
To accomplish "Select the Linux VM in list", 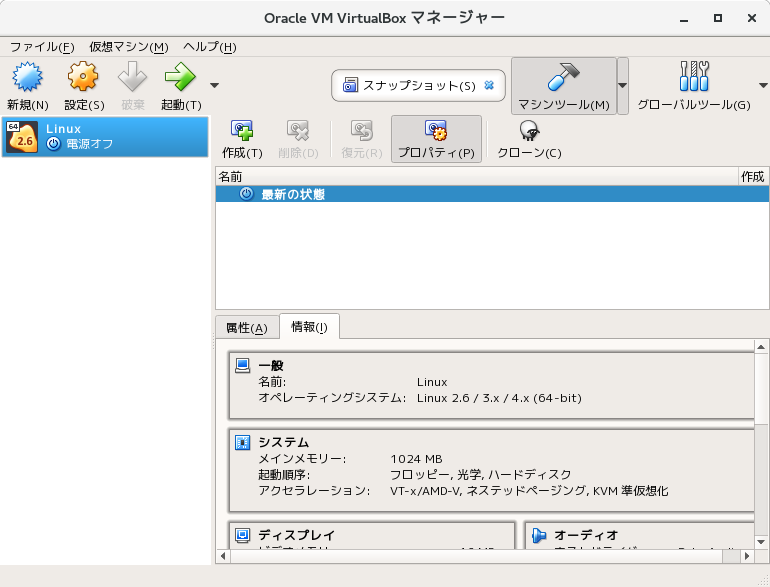I will tap(105, 137).
